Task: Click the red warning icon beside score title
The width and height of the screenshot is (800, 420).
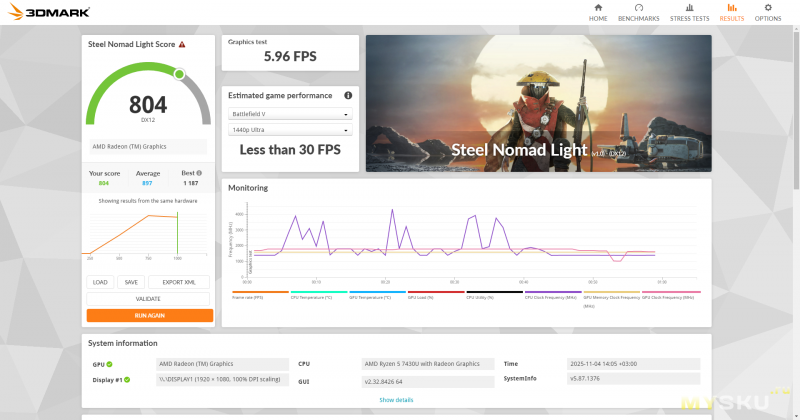Action: tap(182, 45)
